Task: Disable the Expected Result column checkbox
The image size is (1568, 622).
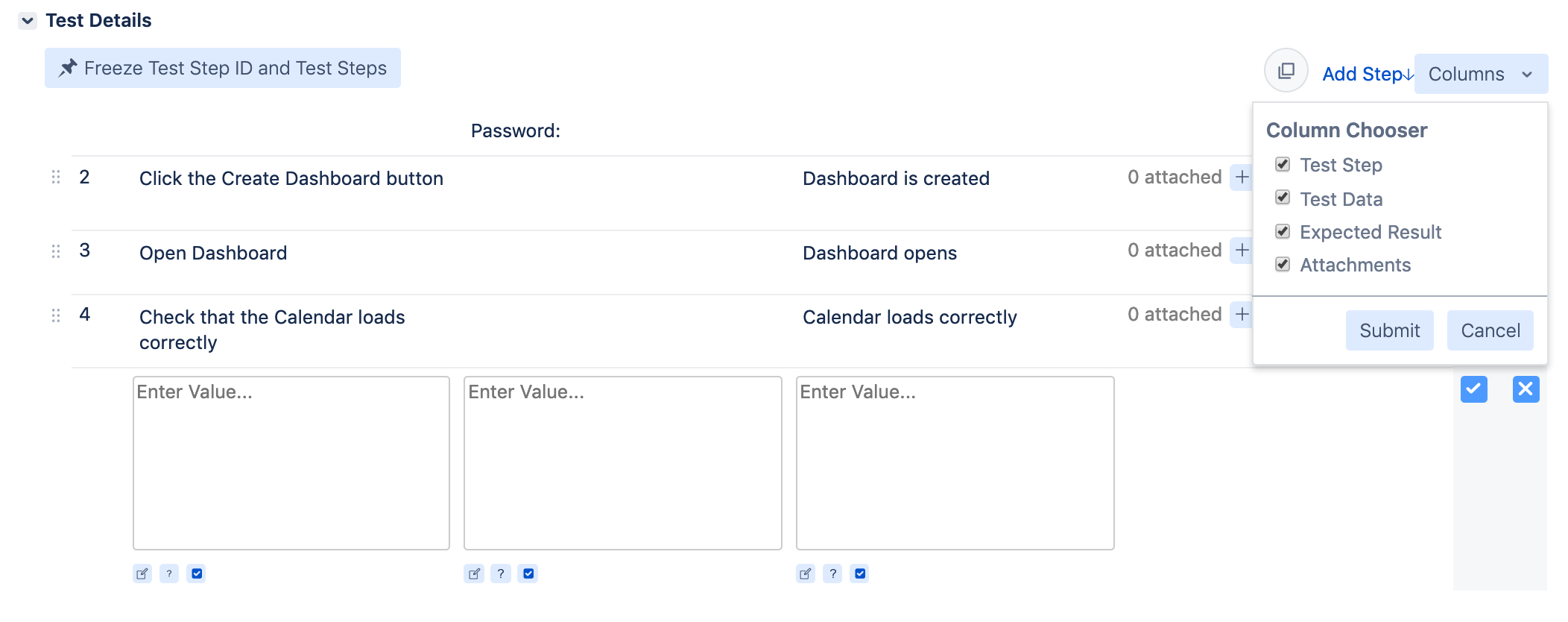Action: pyautogui.click(x=1283, y=232)
